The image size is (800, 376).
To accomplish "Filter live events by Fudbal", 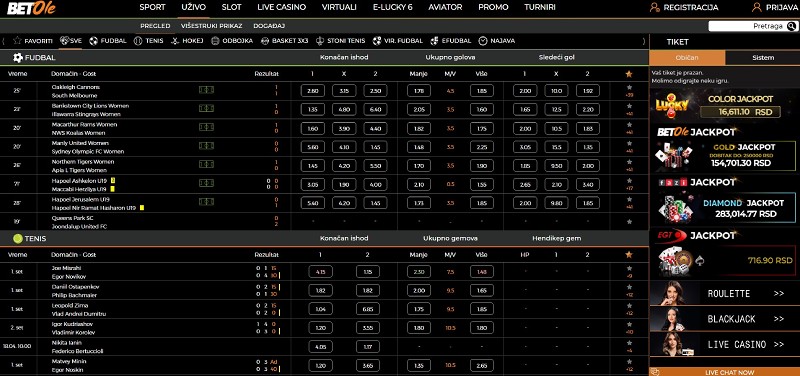I will [108, 41].
